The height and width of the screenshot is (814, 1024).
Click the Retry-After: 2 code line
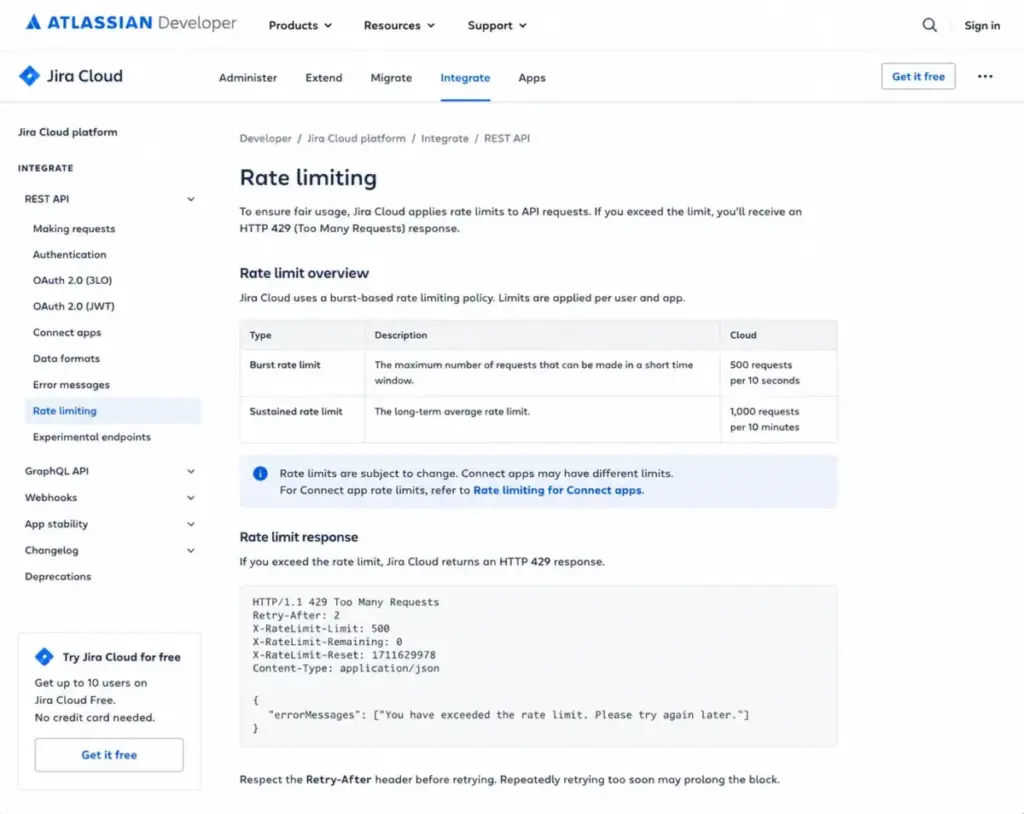[x=296, y=615]
